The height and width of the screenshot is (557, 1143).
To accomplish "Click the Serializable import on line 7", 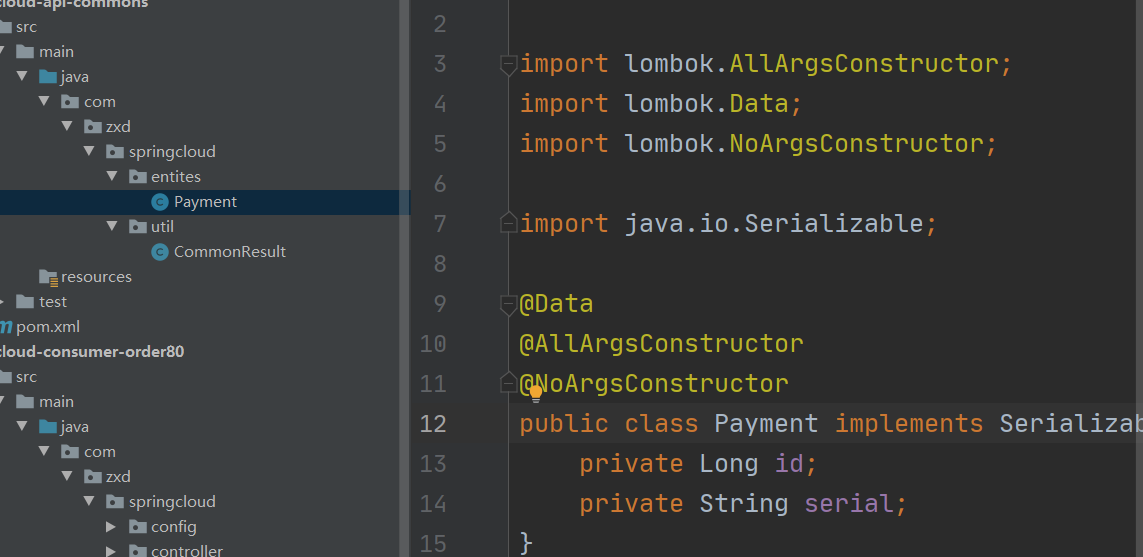I will pyautogui.click(x=834, y=223).
